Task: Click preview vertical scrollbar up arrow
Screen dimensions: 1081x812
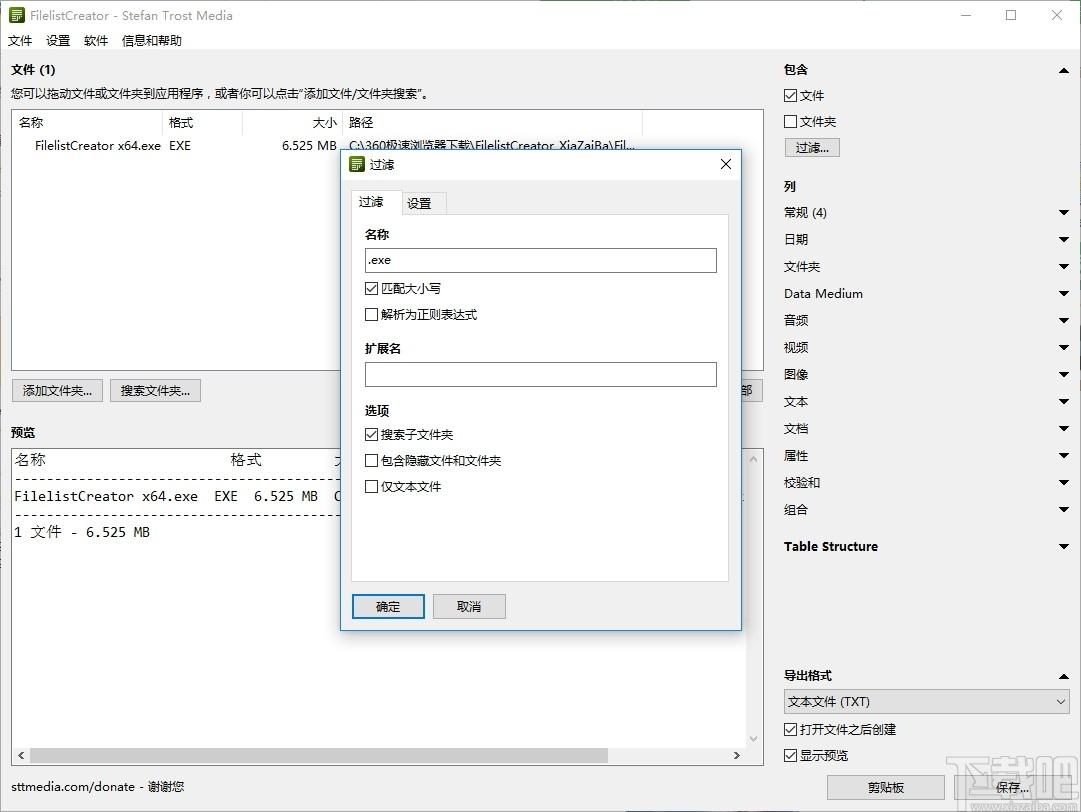Action: 753,458
